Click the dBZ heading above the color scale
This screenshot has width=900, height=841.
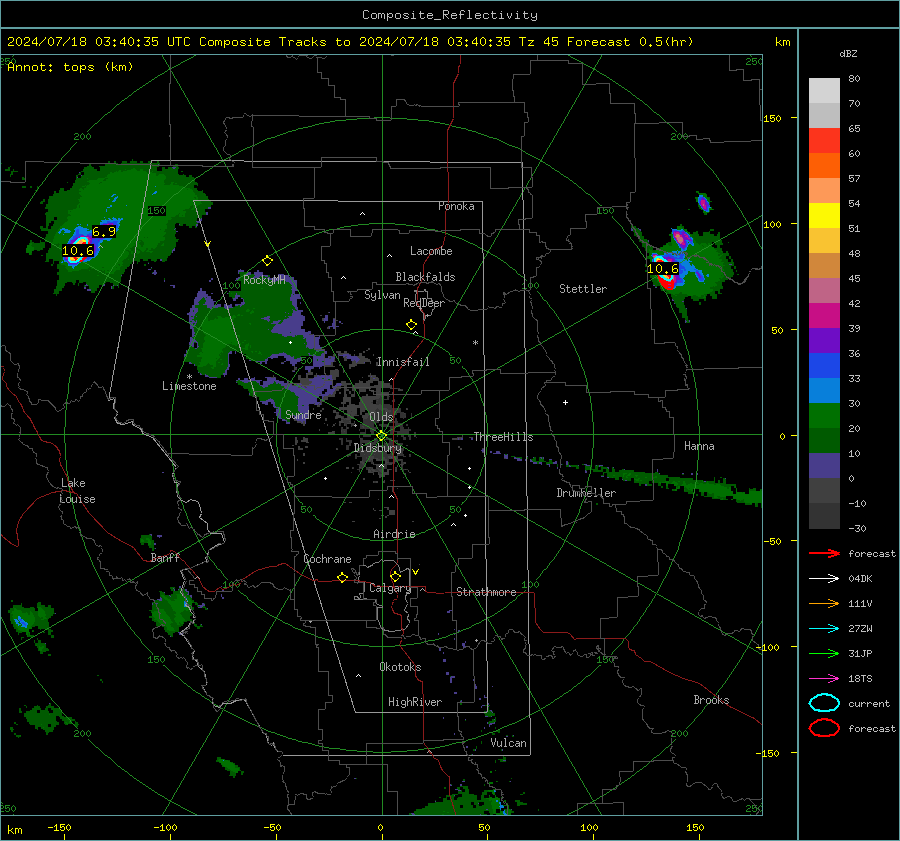[848, 54]
